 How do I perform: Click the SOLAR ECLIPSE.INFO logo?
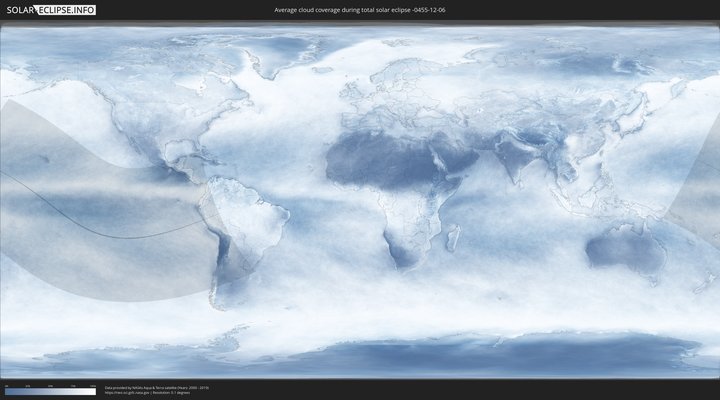coord(50,11)
